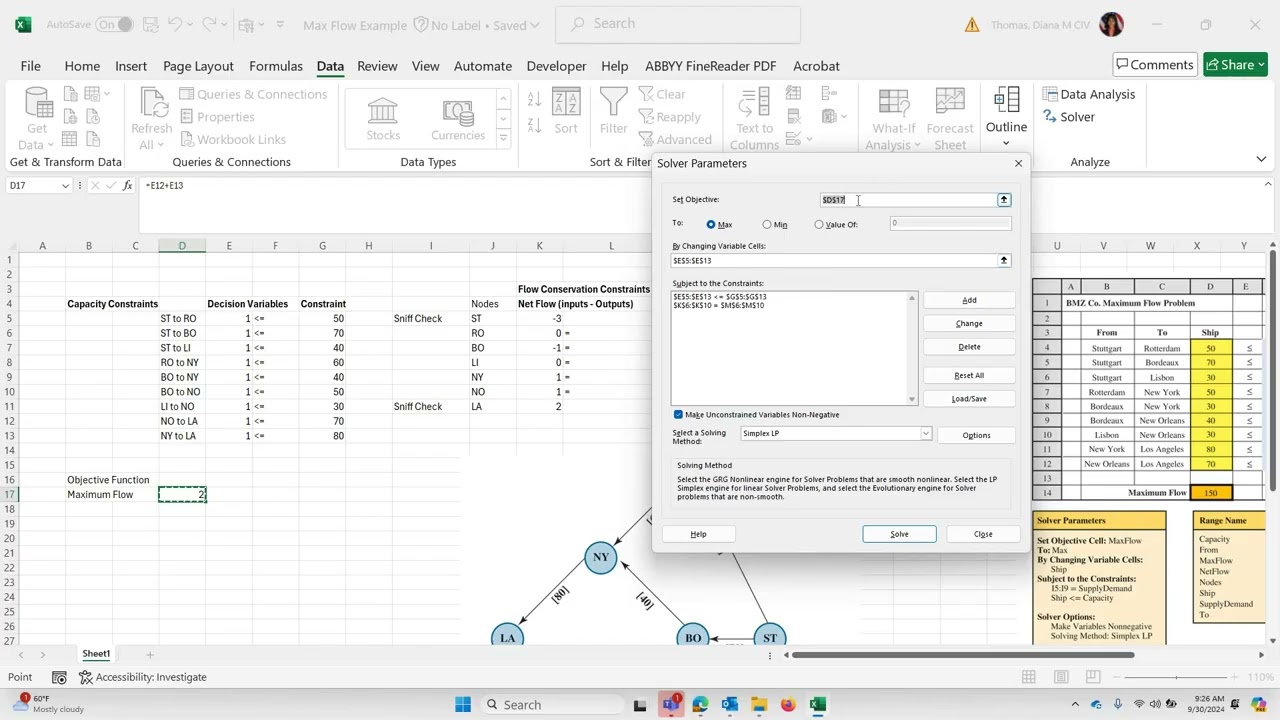Add a new sheet
This screenshot has height=720, width=1280.
click(150, 654)
